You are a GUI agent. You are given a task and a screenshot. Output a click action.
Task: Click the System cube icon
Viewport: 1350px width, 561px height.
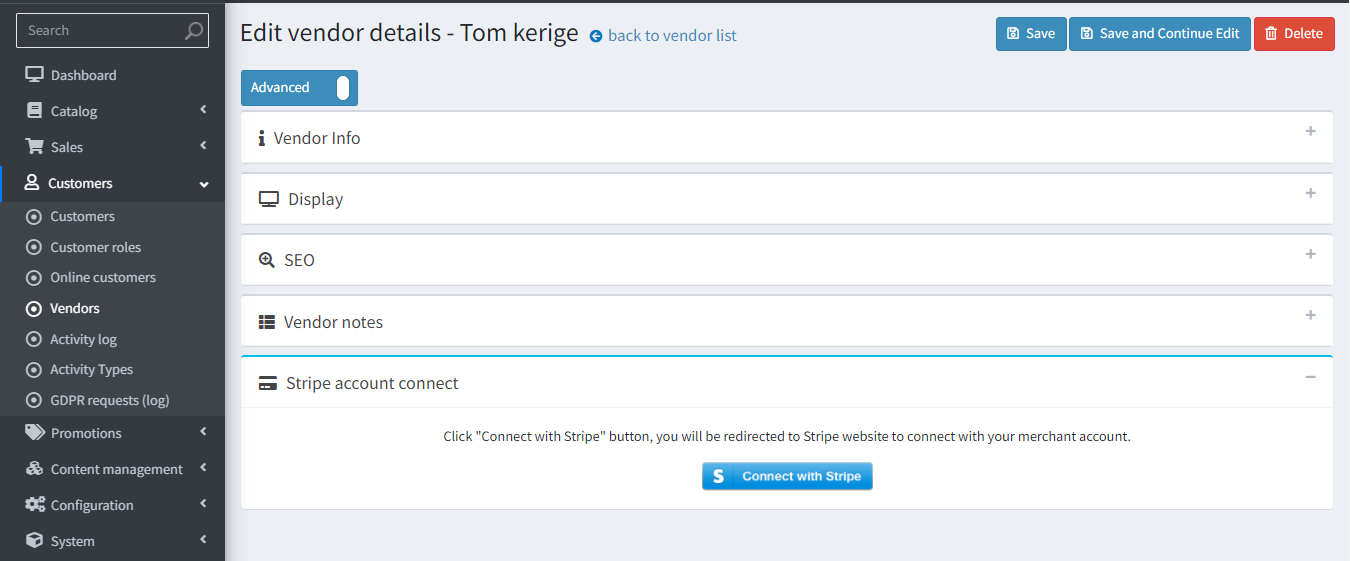(35, 540)
